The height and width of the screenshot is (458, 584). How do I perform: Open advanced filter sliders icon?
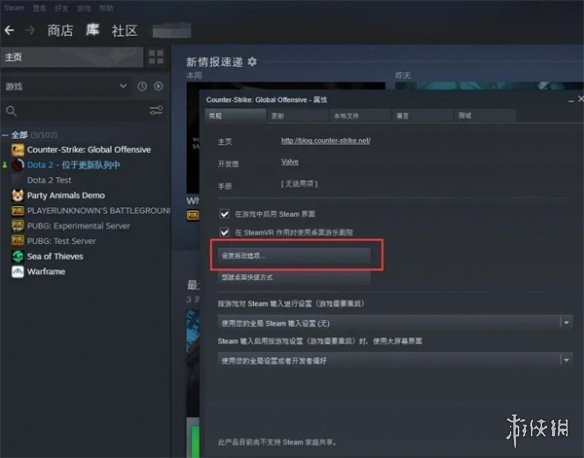click(156, 110)
